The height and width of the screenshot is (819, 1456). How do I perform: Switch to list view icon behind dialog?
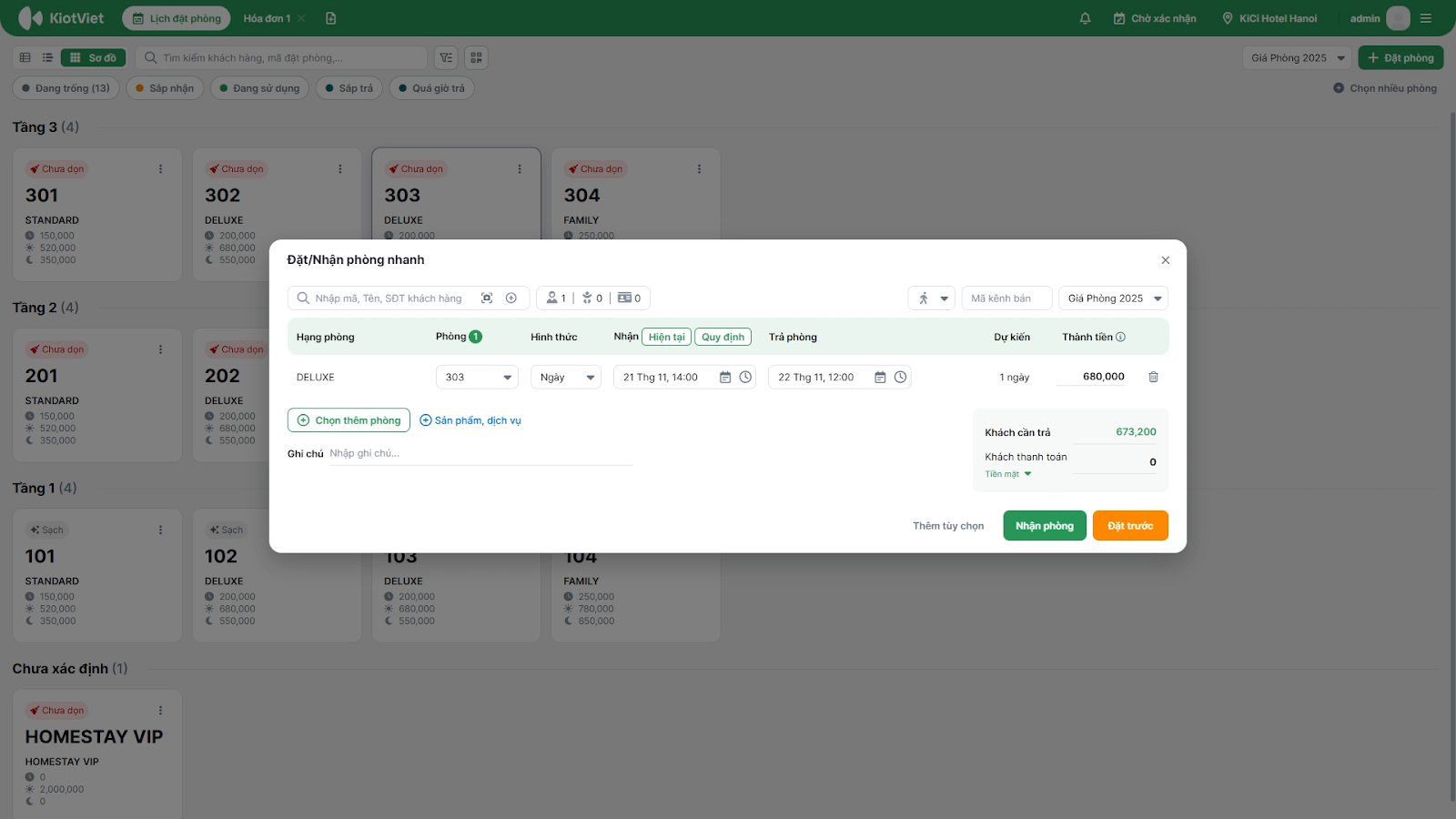pyautogui.click(x=47, y=57)
